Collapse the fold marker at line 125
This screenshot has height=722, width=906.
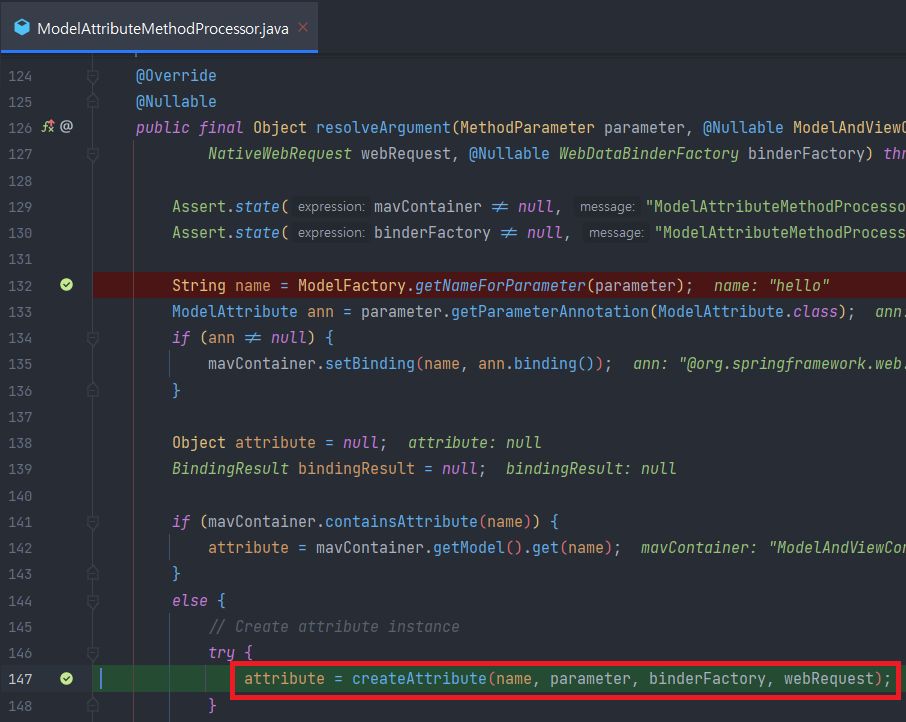pyautogui.click(x=92, y=102)
